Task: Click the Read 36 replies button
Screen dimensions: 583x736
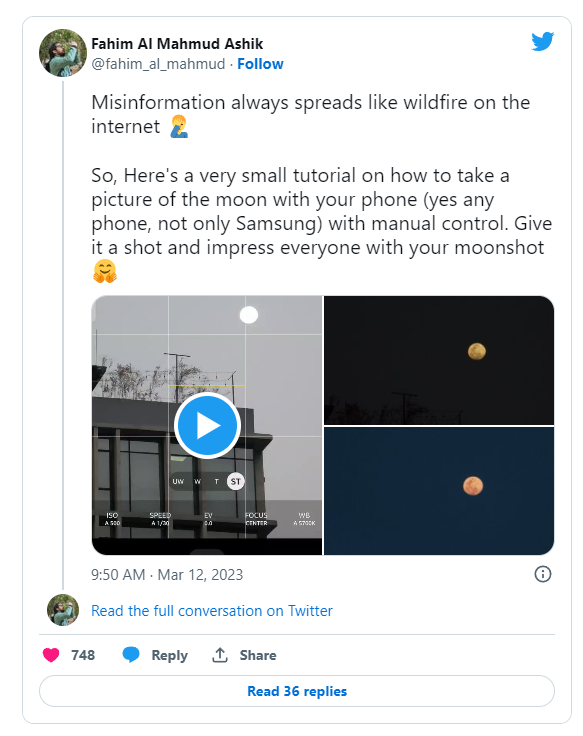Action: coord(297,691)
